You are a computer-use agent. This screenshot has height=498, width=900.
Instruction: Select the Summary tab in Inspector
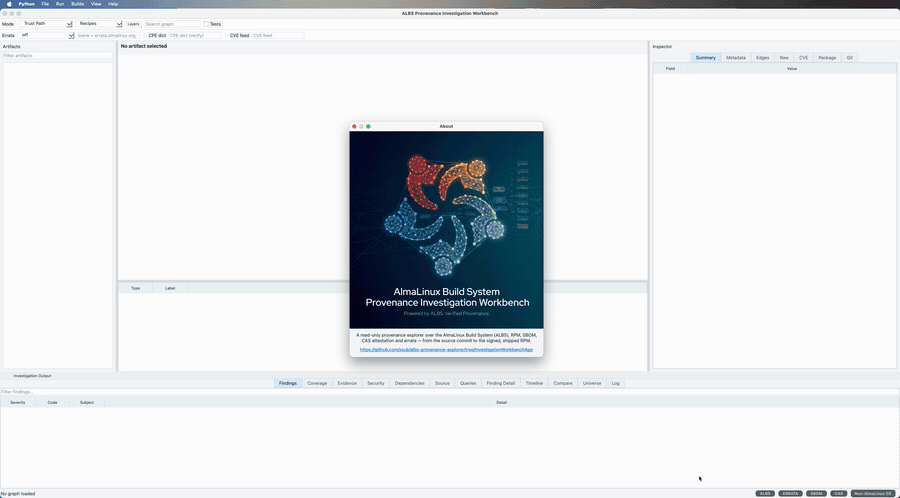pos(705,58)
